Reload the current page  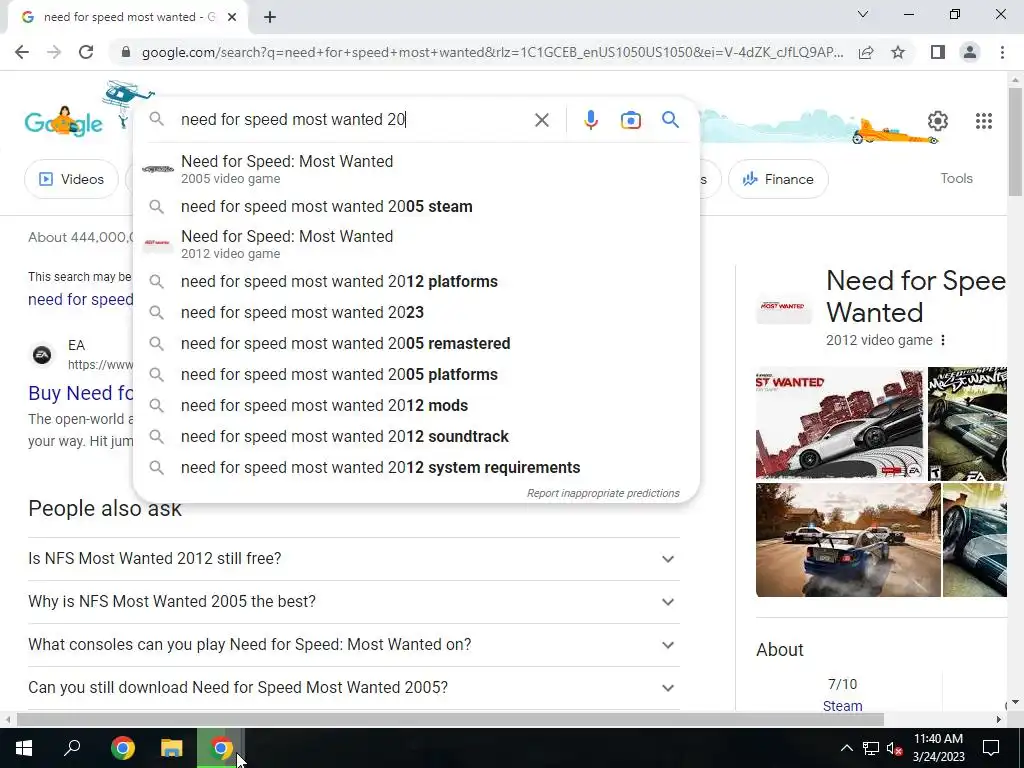86,52
